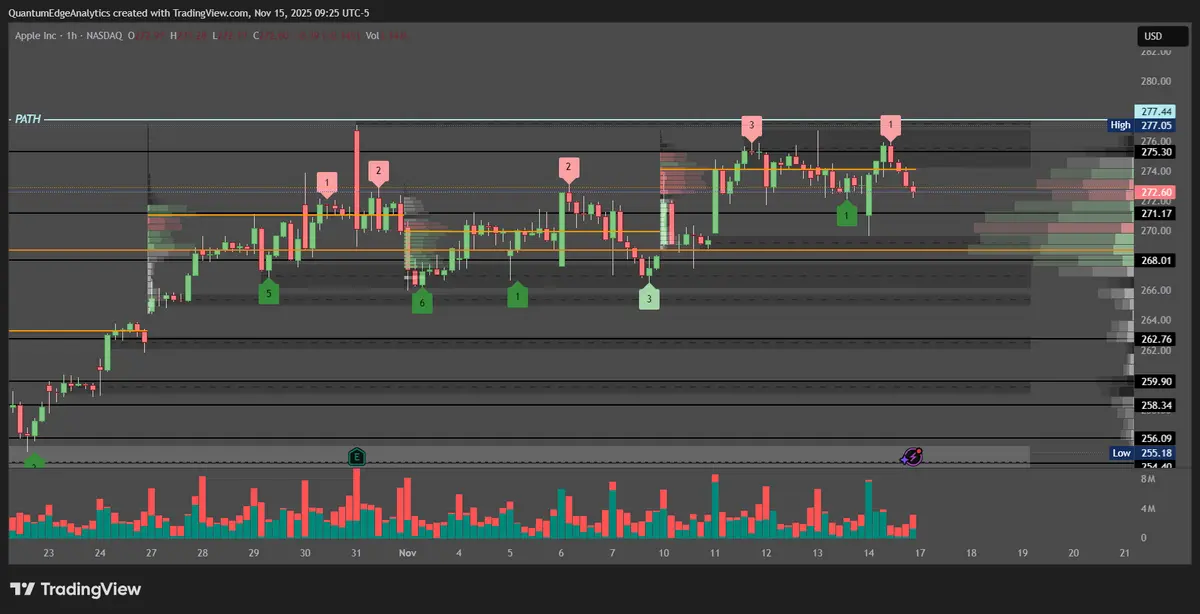Click the 259.90 level label
This screenshot has height=614, width=1200.
(x=1155, y=382)
